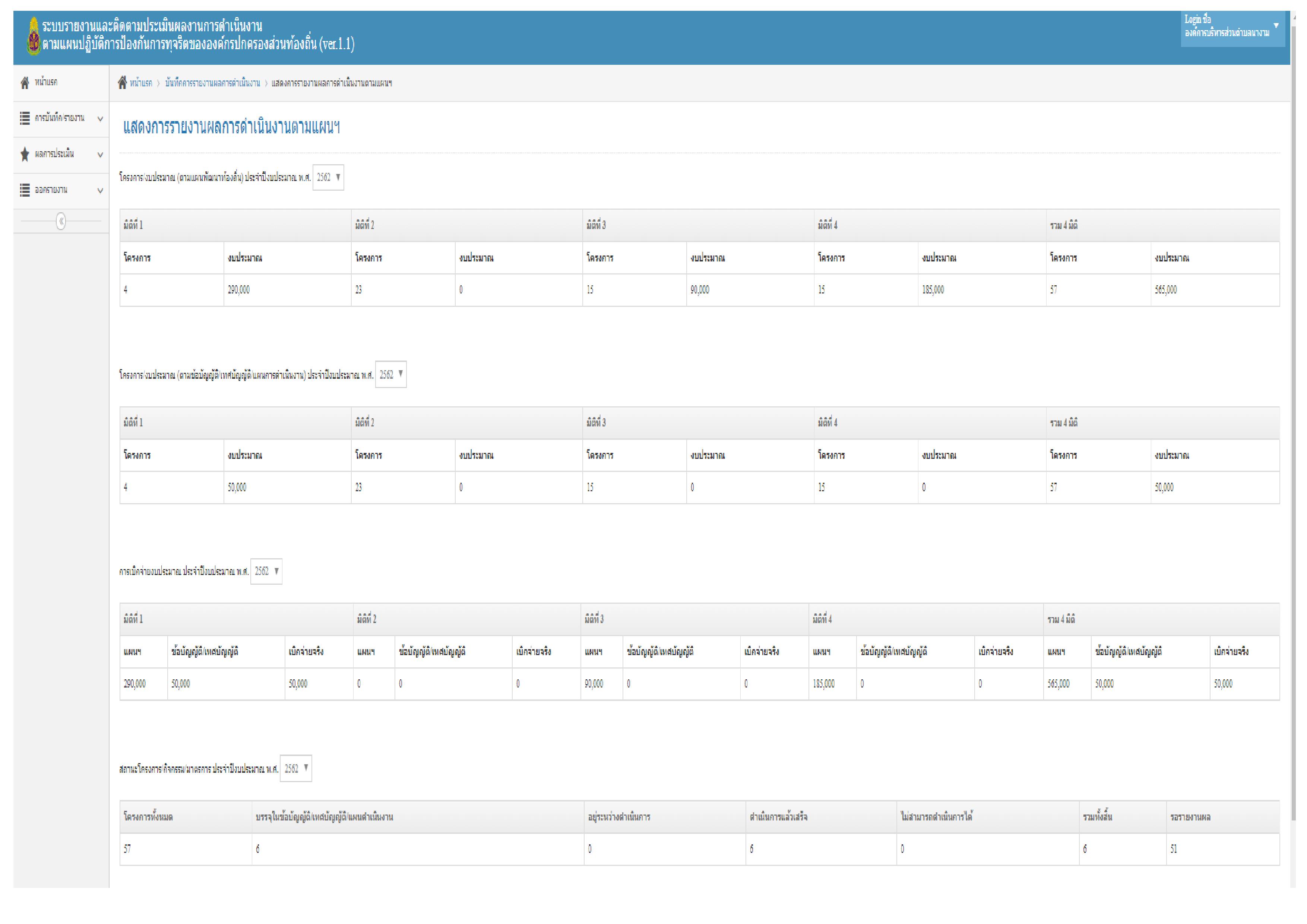Expand the การบันทึก/รายงาน menu chevron
The height and width of the screenshot is (924, 1307).
click(100, 119)
